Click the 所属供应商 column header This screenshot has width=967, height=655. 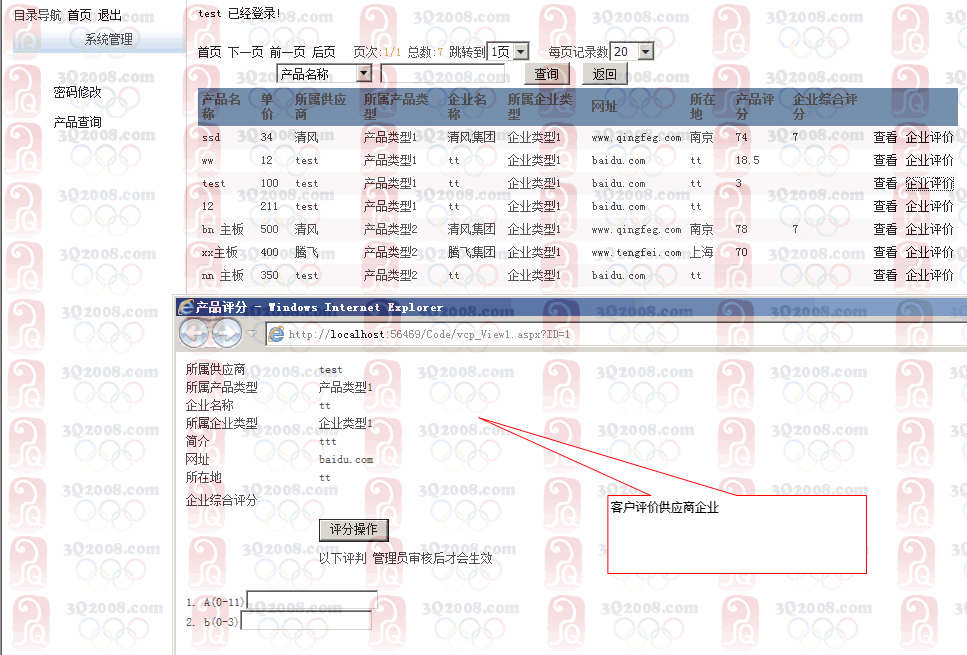click(x=320, y=107)
